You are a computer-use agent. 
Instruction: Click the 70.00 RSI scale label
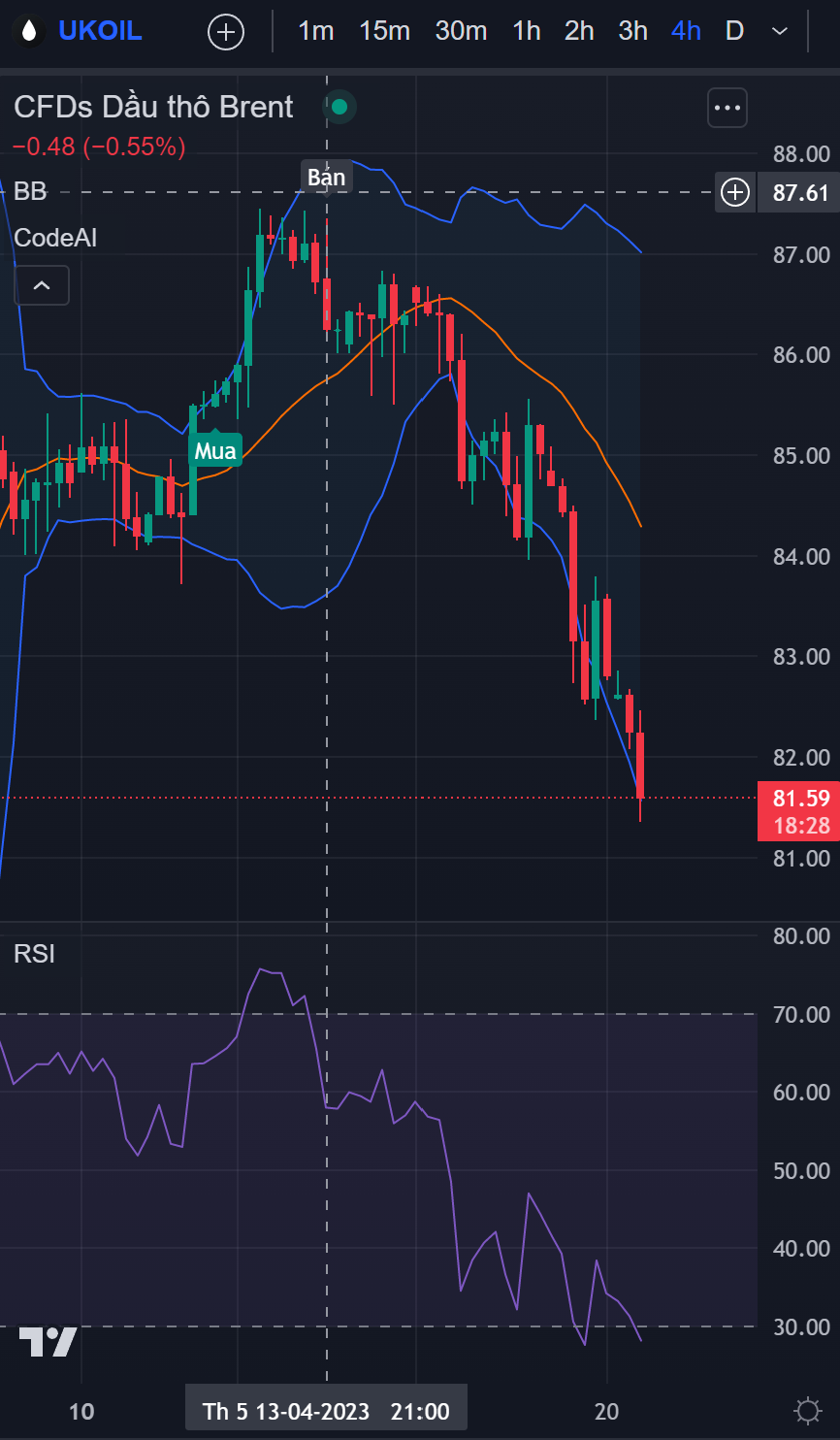coord(801,1015)
